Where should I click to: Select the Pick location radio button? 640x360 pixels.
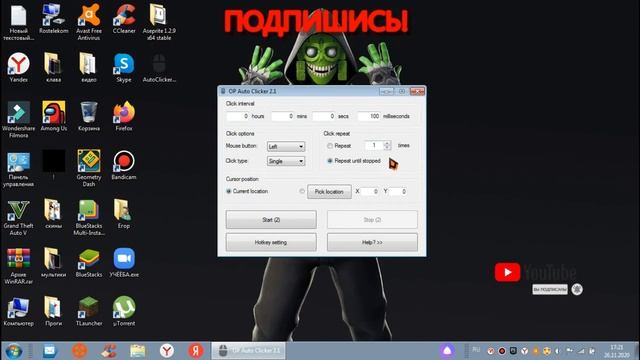click(302, 191)
